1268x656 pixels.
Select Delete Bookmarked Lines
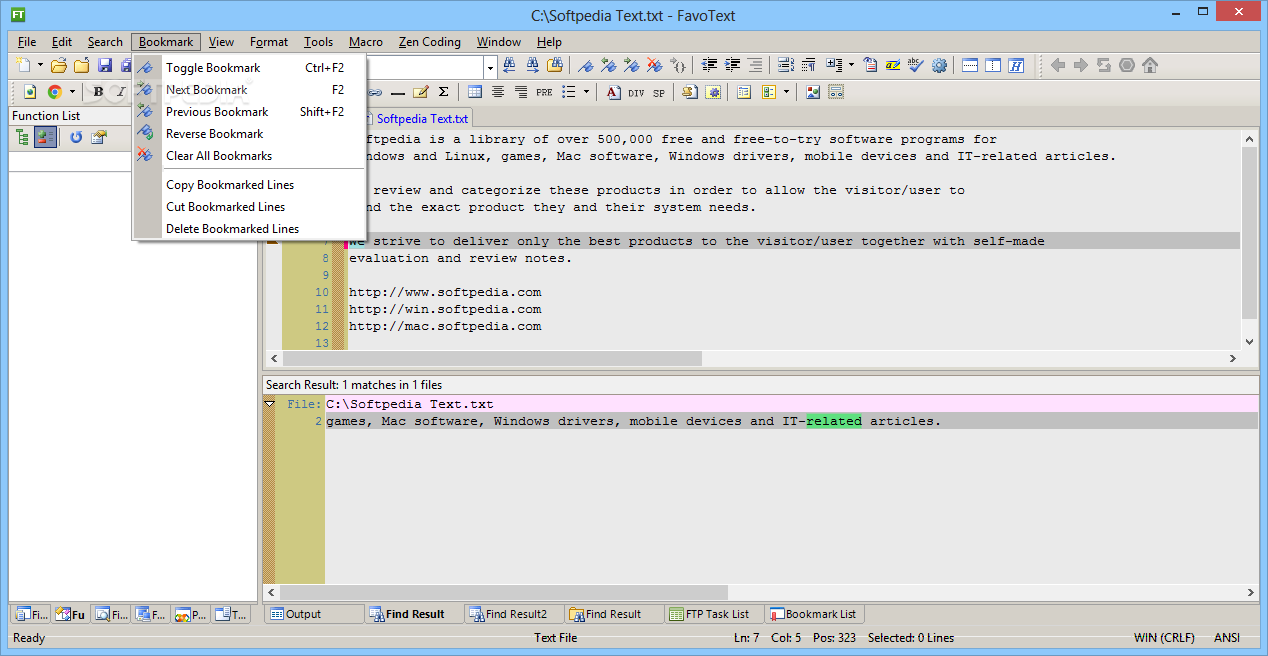coord(250,229)
